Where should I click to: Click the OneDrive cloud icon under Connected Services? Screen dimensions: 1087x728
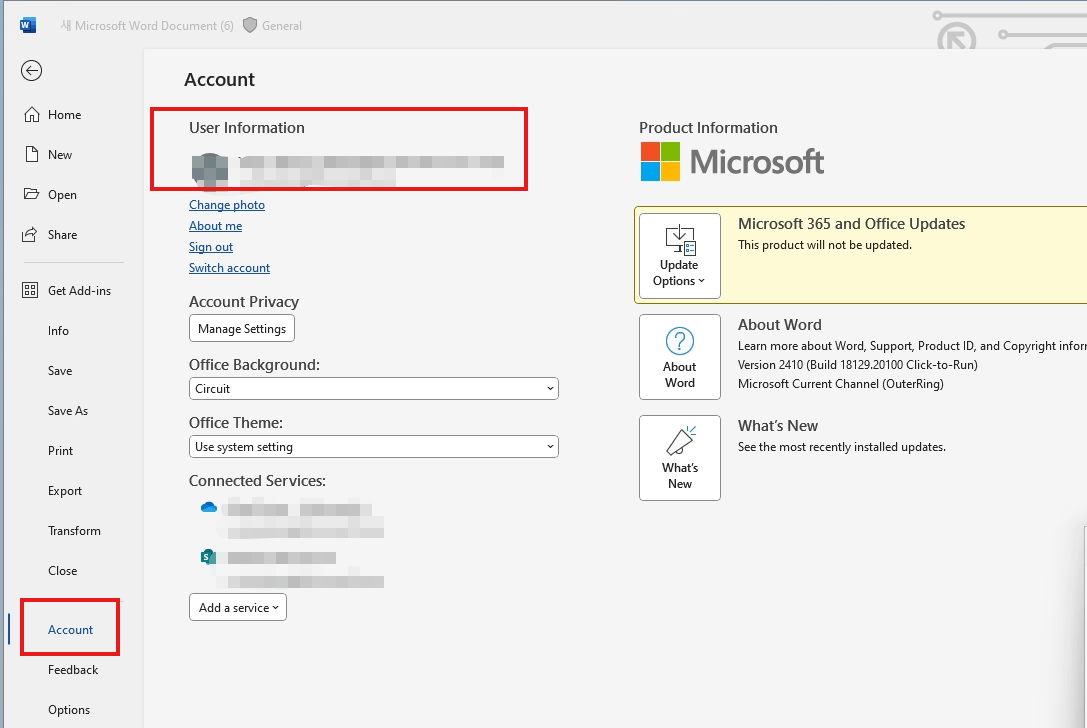(209, 508)
